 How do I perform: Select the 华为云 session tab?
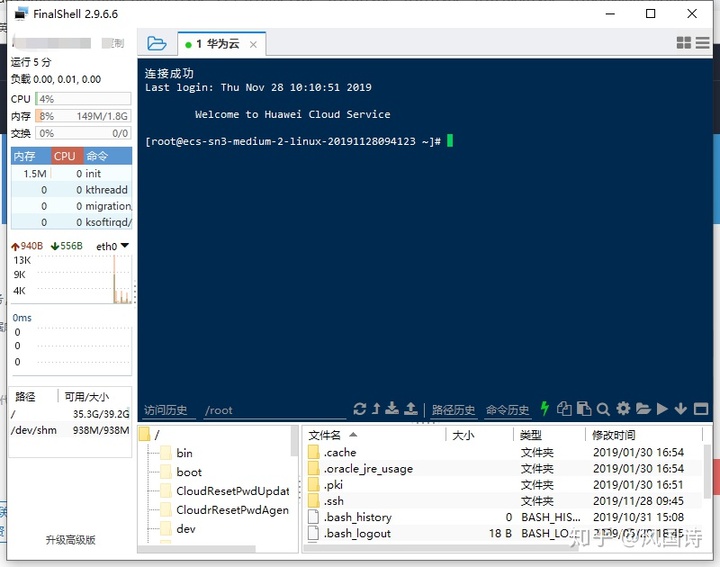(x=221, y=44)
